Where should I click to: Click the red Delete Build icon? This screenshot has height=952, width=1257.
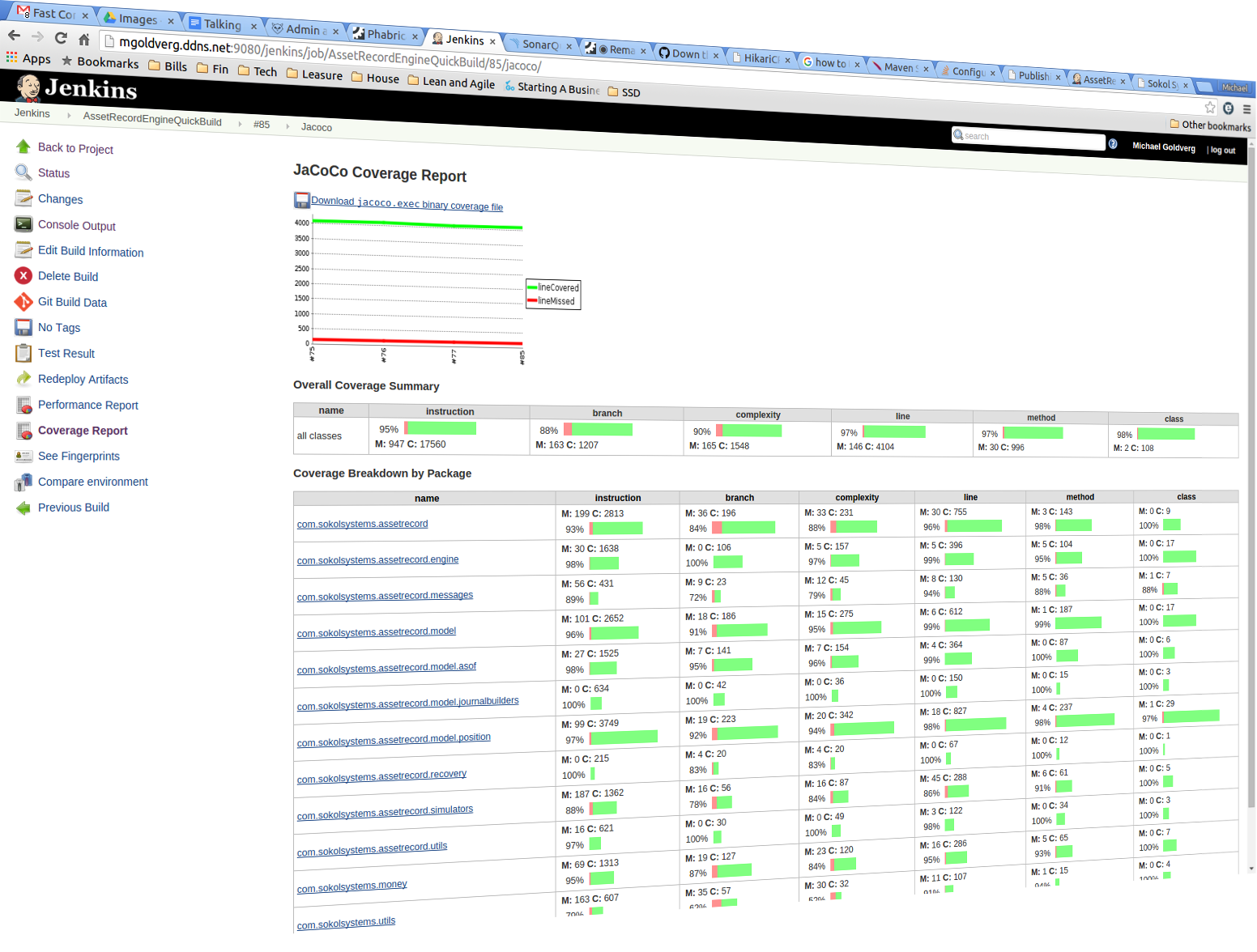tap(23, 276)
